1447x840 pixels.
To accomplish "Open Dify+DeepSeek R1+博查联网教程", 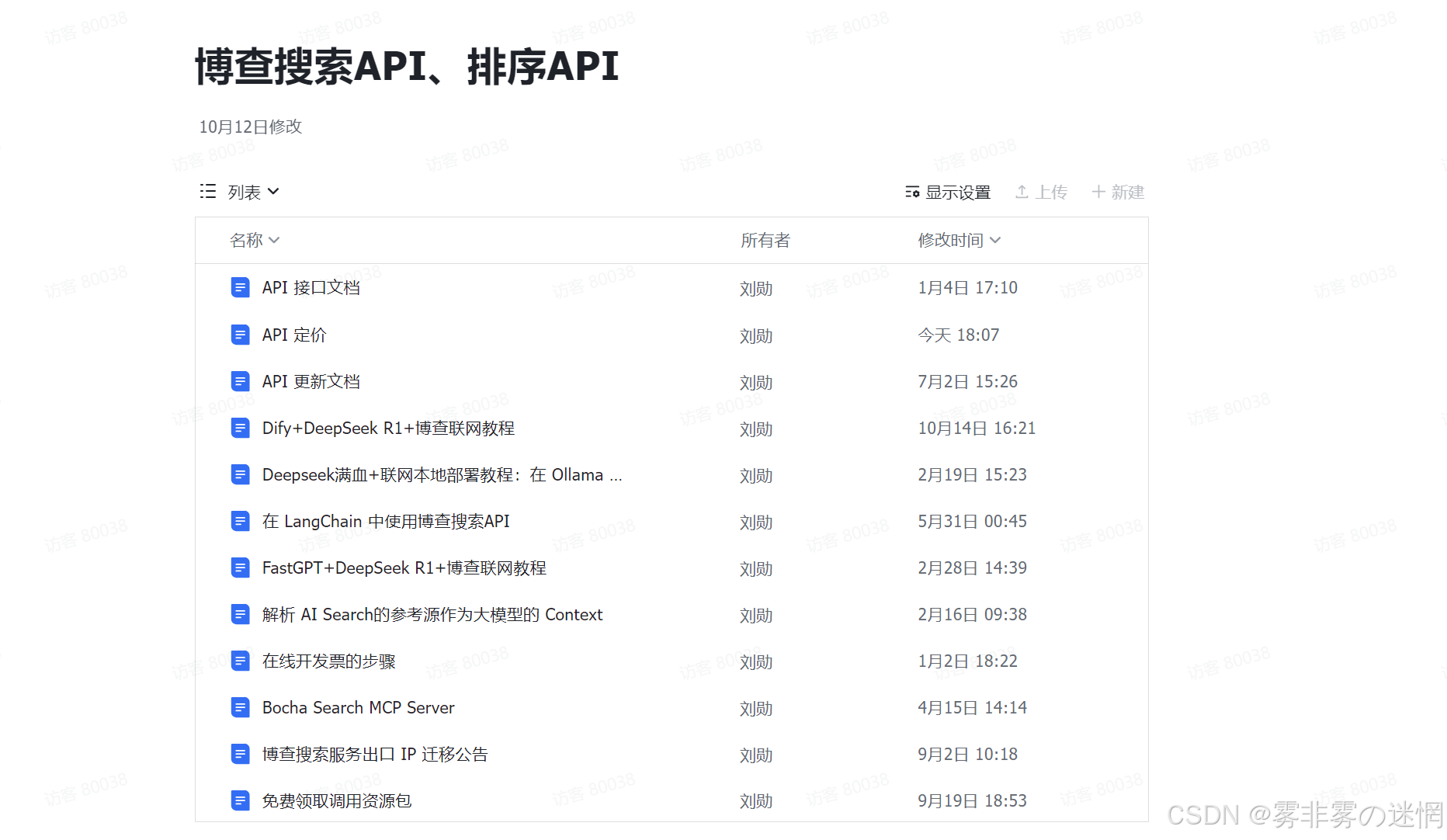I will (x=388, y=428).
